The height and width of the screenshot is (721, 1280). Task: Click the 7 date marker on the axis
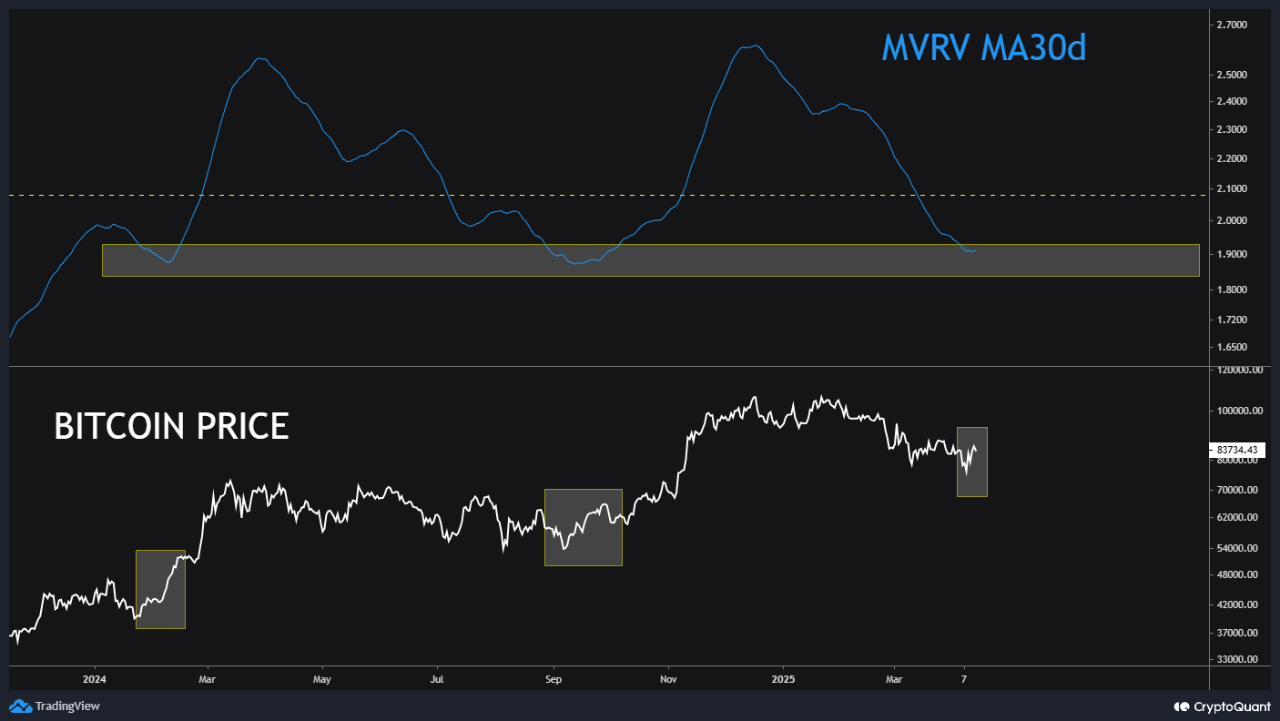[x=963, y=678]
